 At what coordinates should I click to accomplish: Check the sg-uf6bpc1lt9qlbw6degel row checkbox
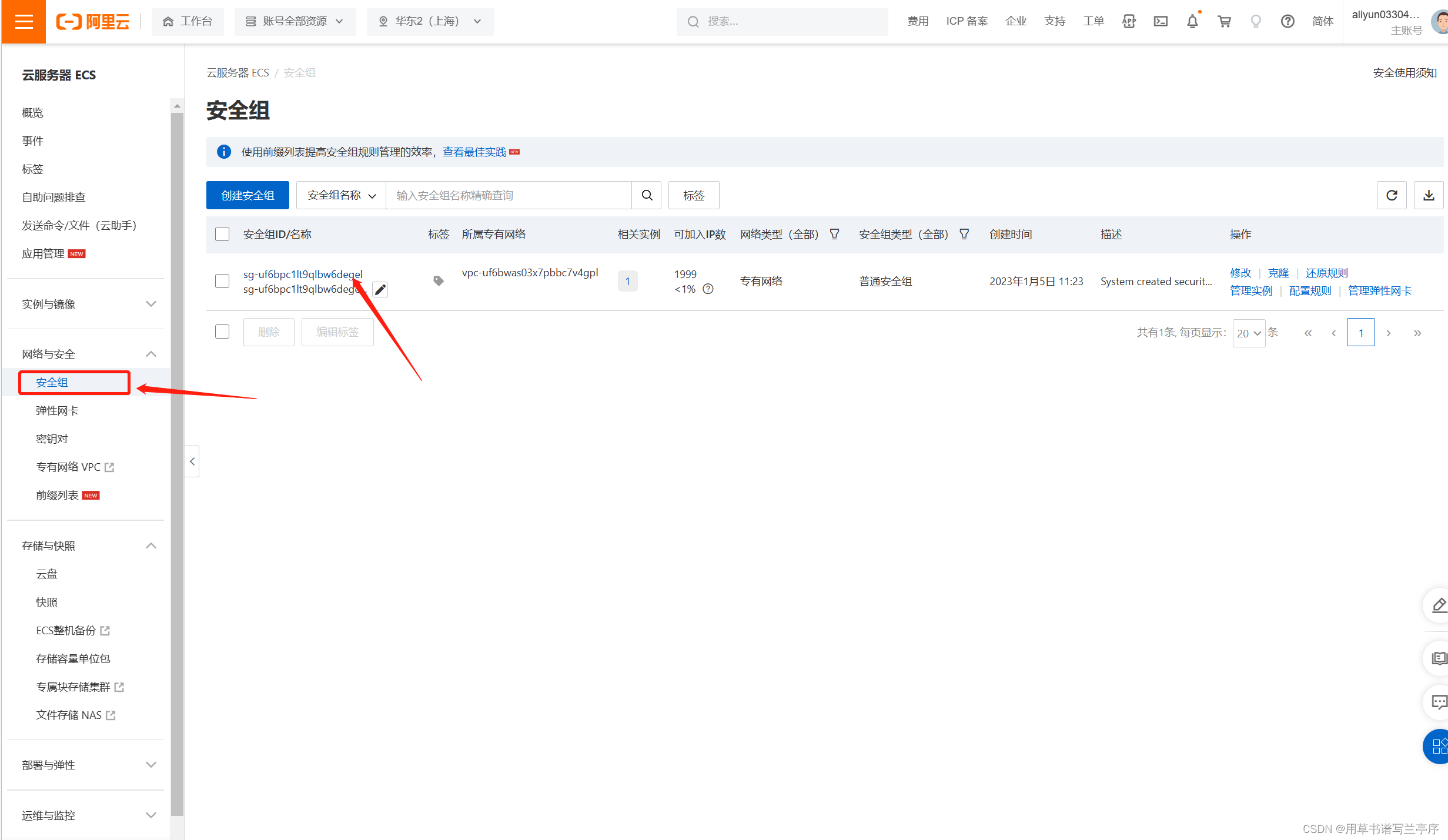coord(222,281)
